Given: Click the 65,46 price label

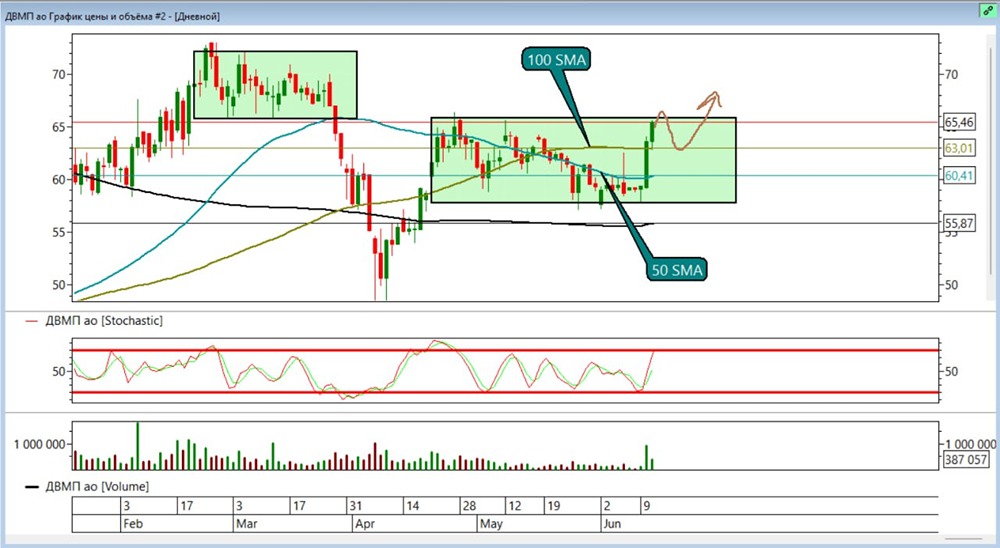Looking at the screenshot, I should pyautogui.click(x=959, y=122).
